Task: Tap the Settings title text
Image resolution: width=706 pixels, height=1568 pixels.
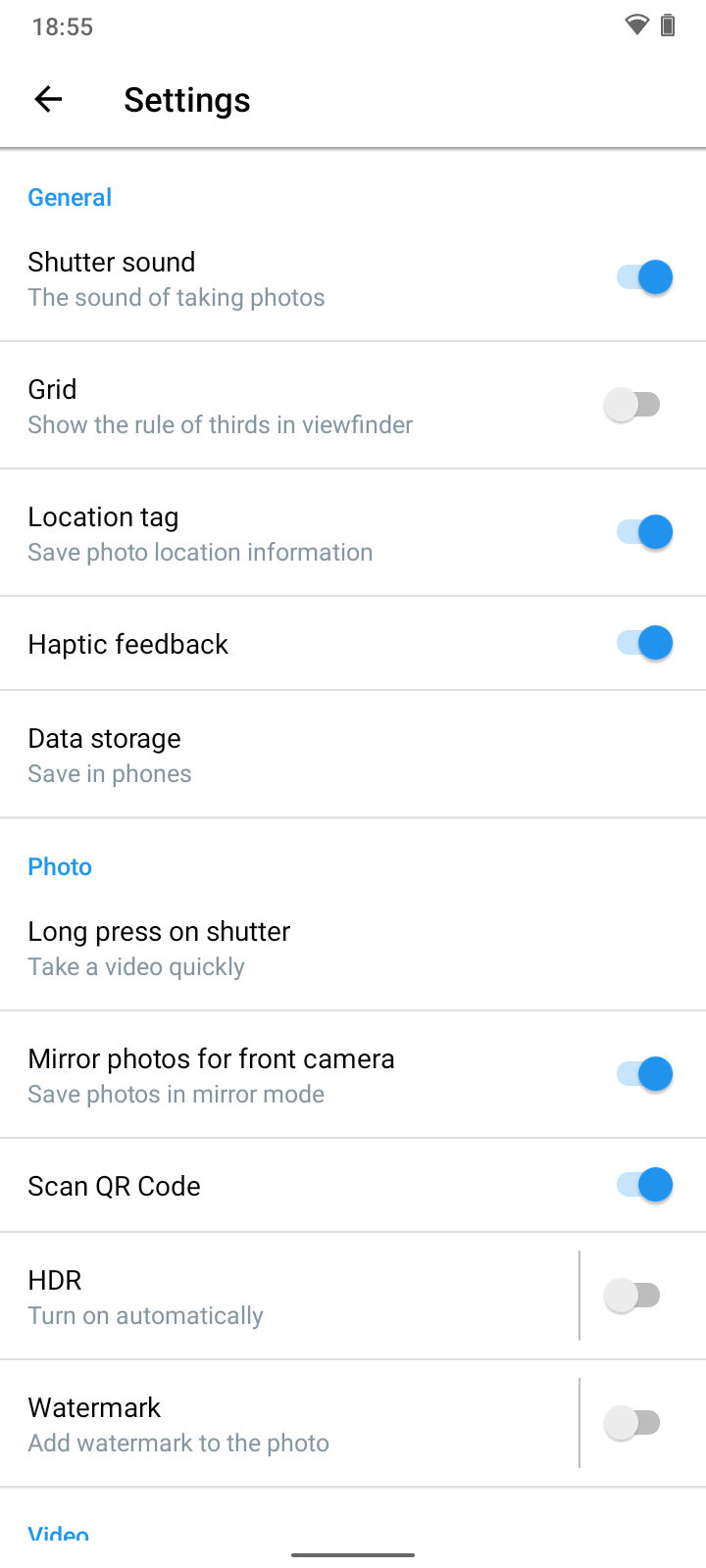Action: pyautogui.click(x=187, y=100)
